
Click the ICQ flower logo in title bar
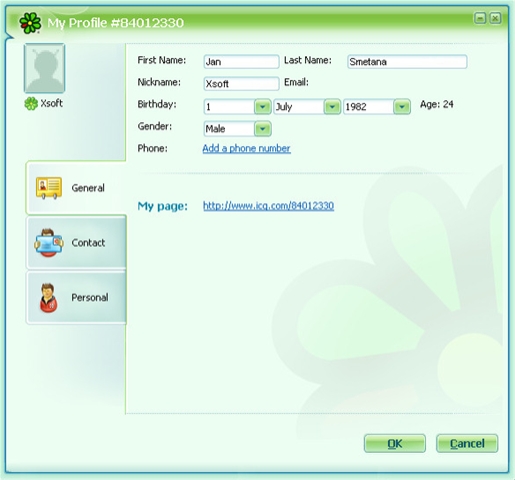[30, 23]
